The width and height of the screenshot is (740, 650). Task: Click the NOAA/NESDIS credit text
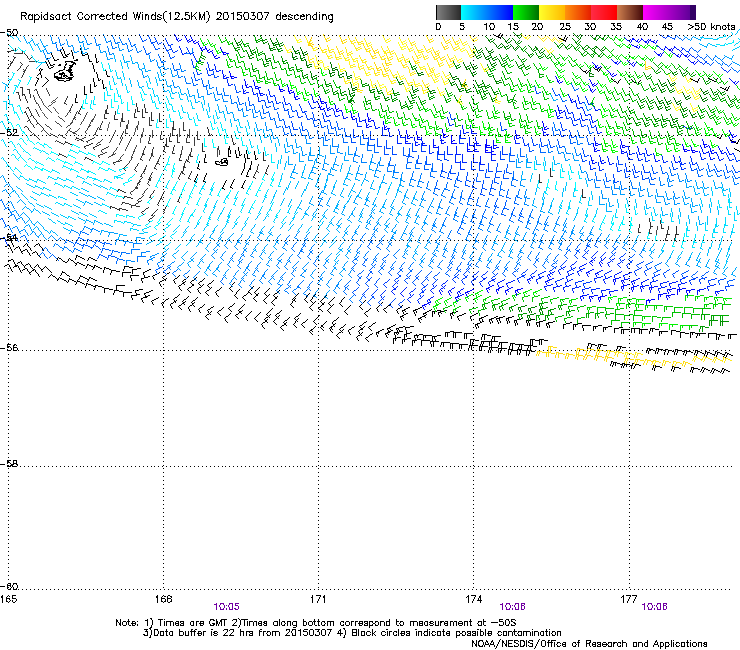pyautogui.click(x=589, y=644)
